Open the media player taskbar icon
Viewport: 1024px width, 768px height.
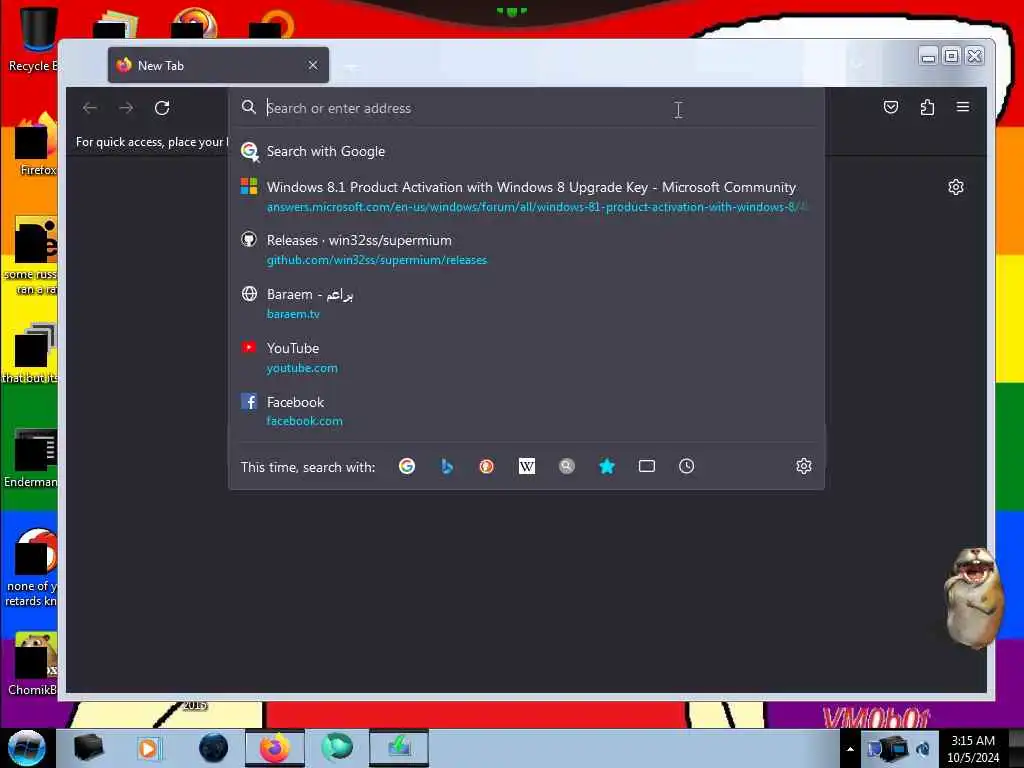pyautogui.click(x=149, y=748)
